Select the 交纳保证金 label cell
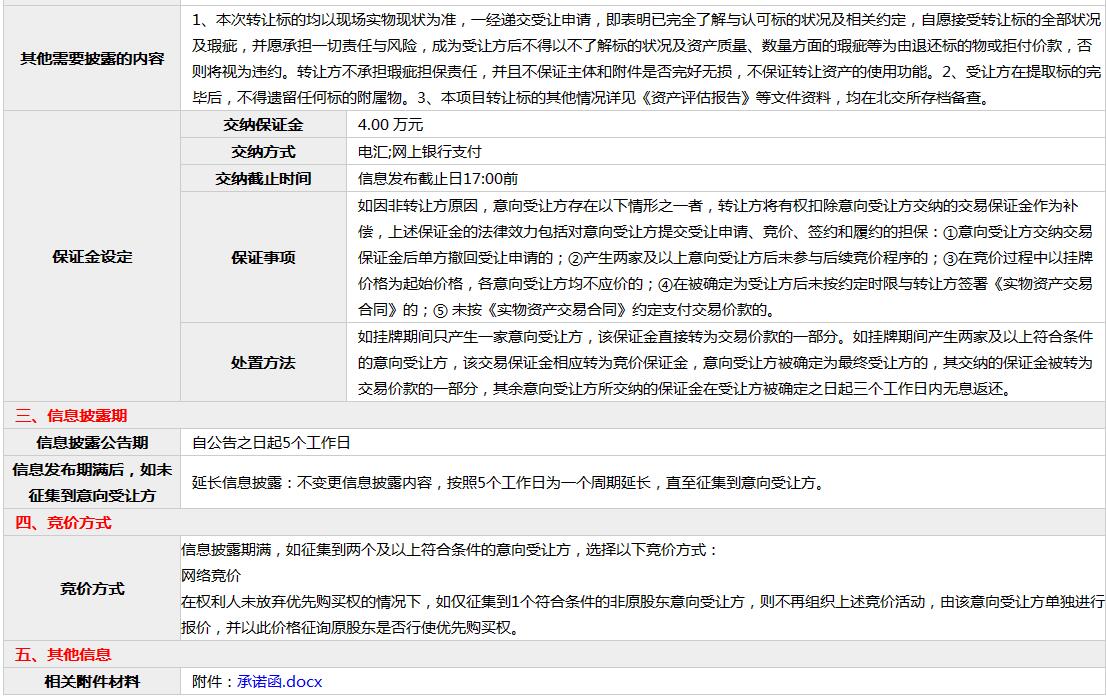 (263, 125)
